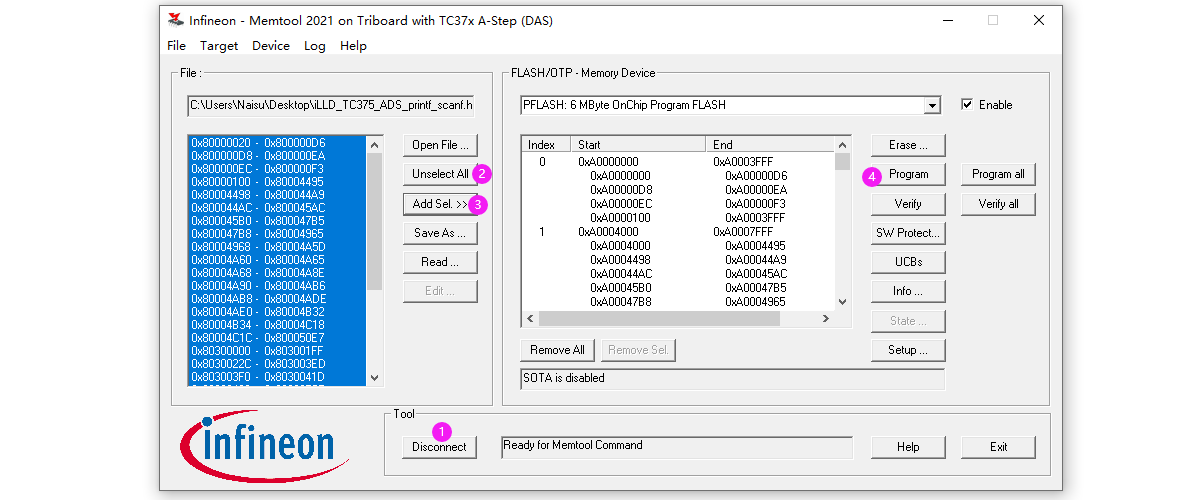This screenshot has height=500, width=1200.
Task: Select sector index 1 row 0xA0004000
Action: click(678, 231)
